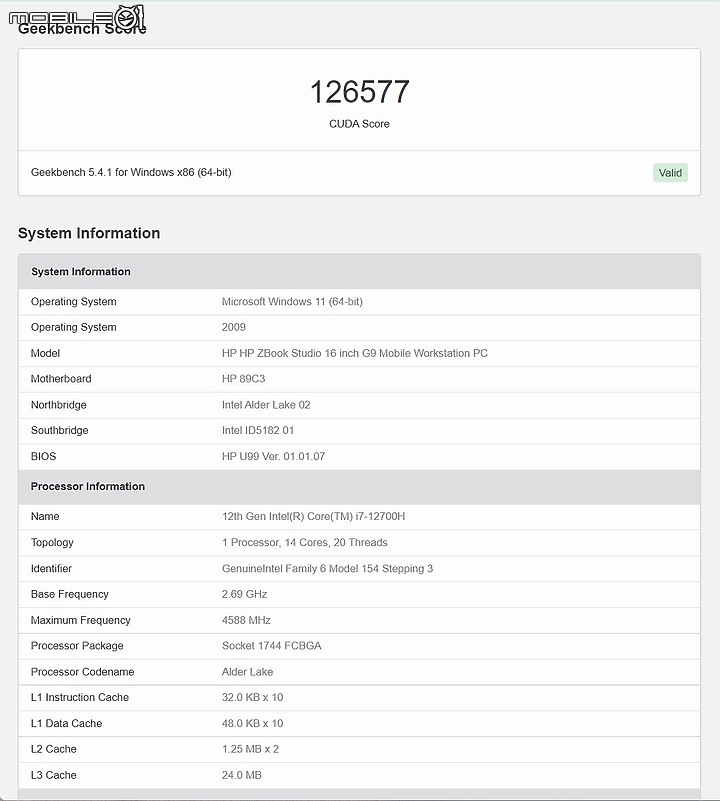720x801 pixels.
Task: Click the L1 Data Cache label
Action: (x=66, y=723)
